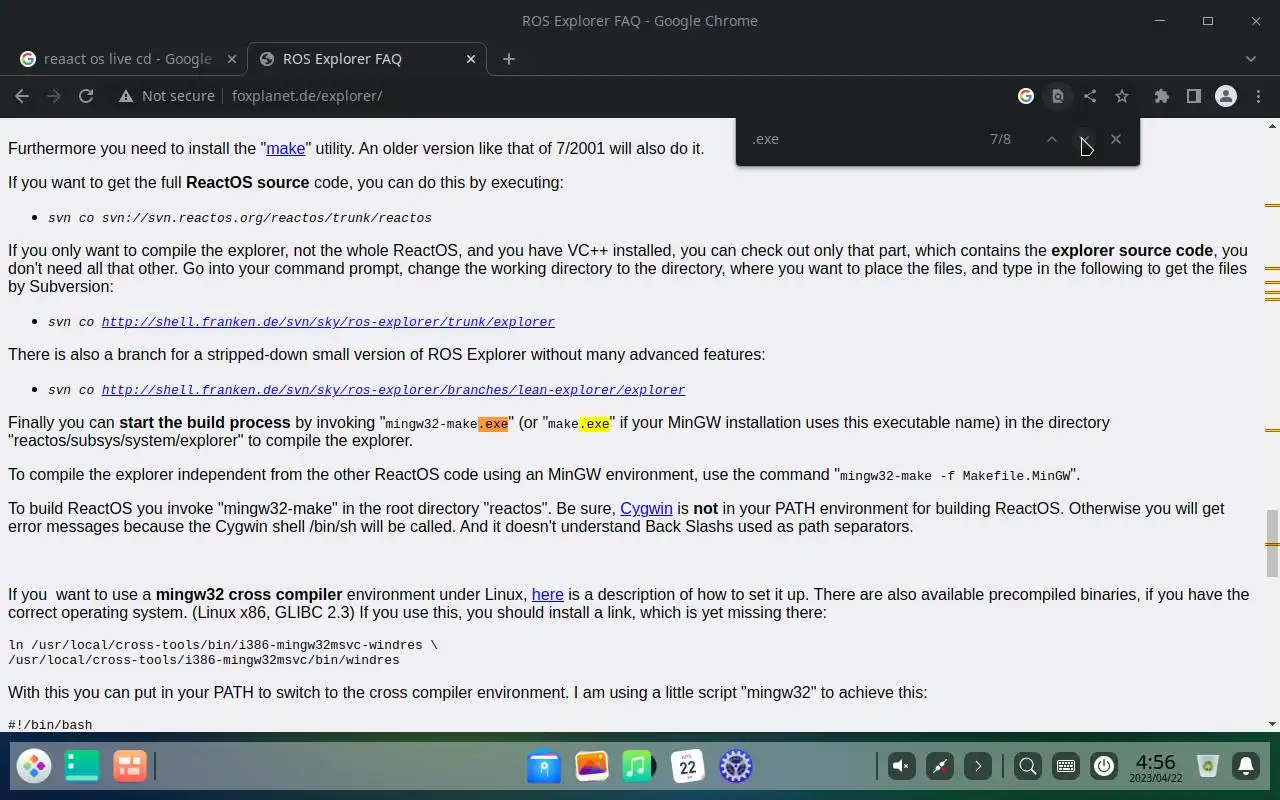This screenshot has height=800, width=1280.
Task: Click the orange highlighted '.exe' match
Action: click(493, 424)
